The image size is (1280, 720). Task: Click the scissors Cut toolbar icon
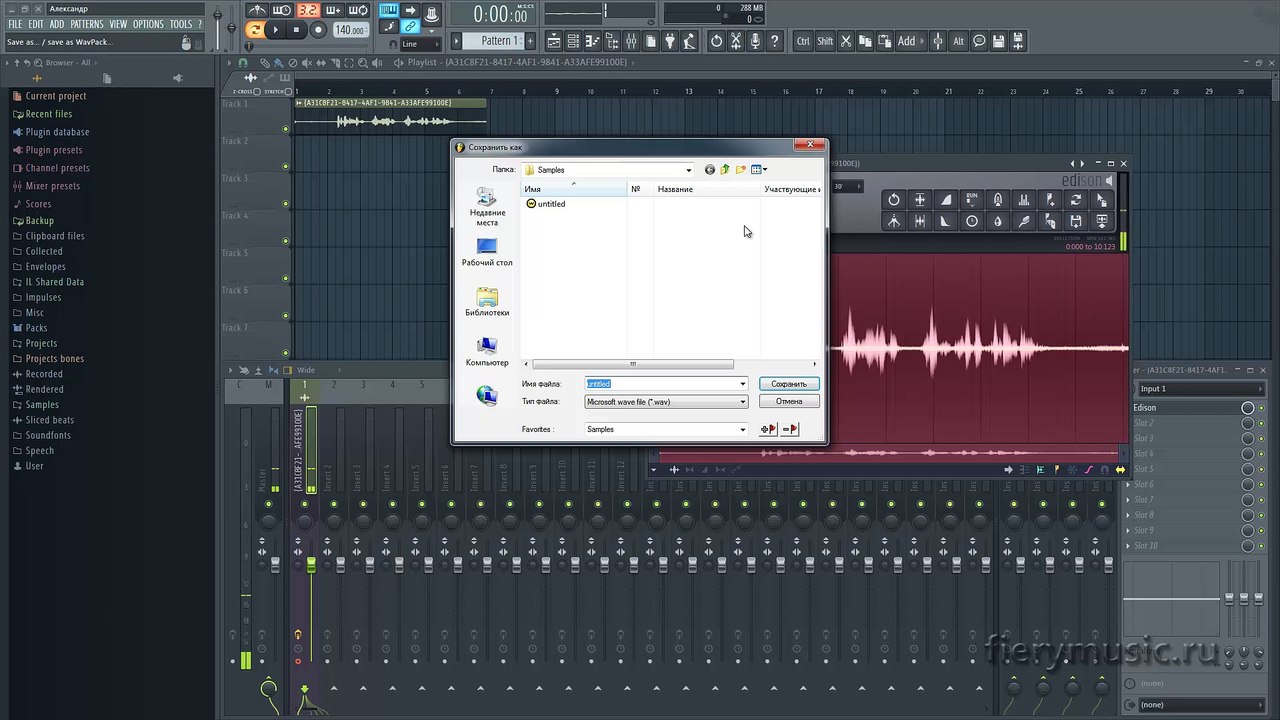tap(846, 41)
